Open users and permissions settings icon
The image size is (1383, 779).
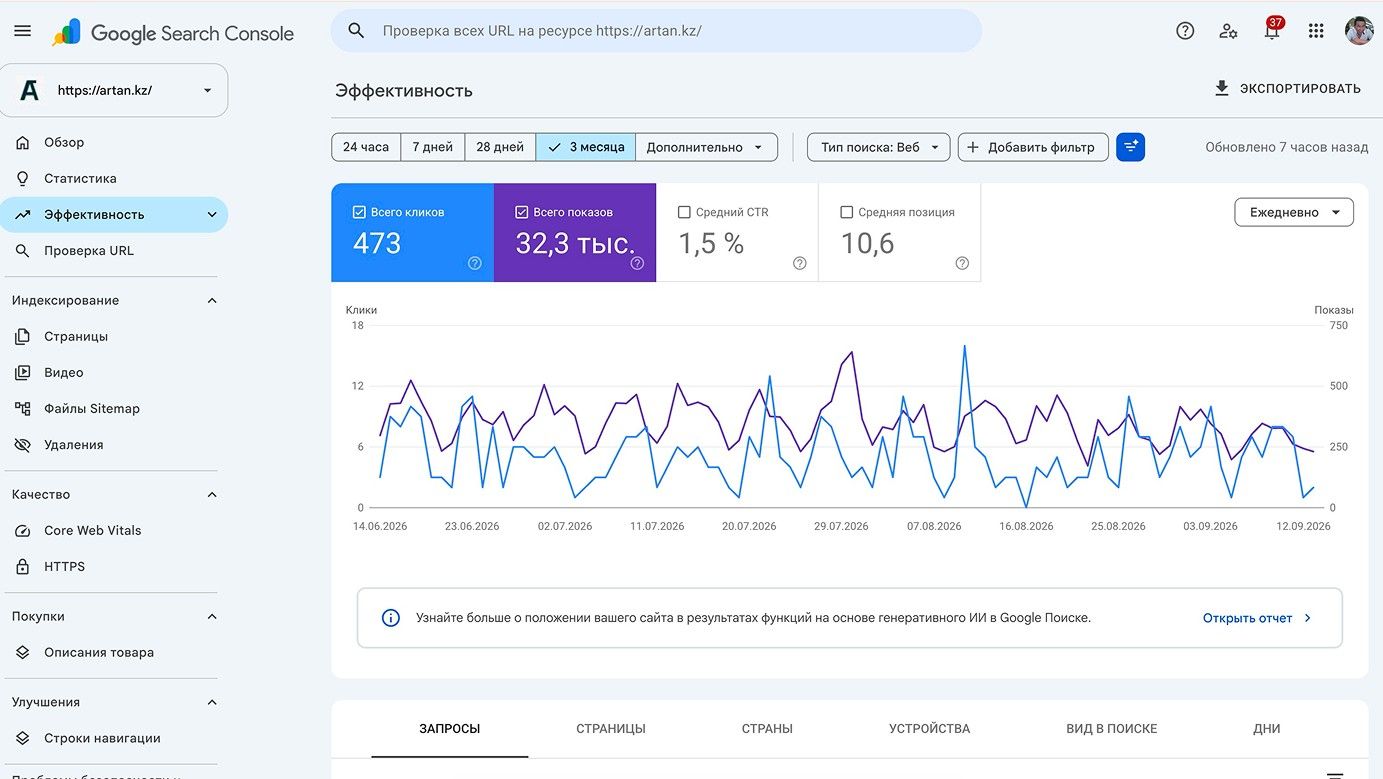(1228, 31)
